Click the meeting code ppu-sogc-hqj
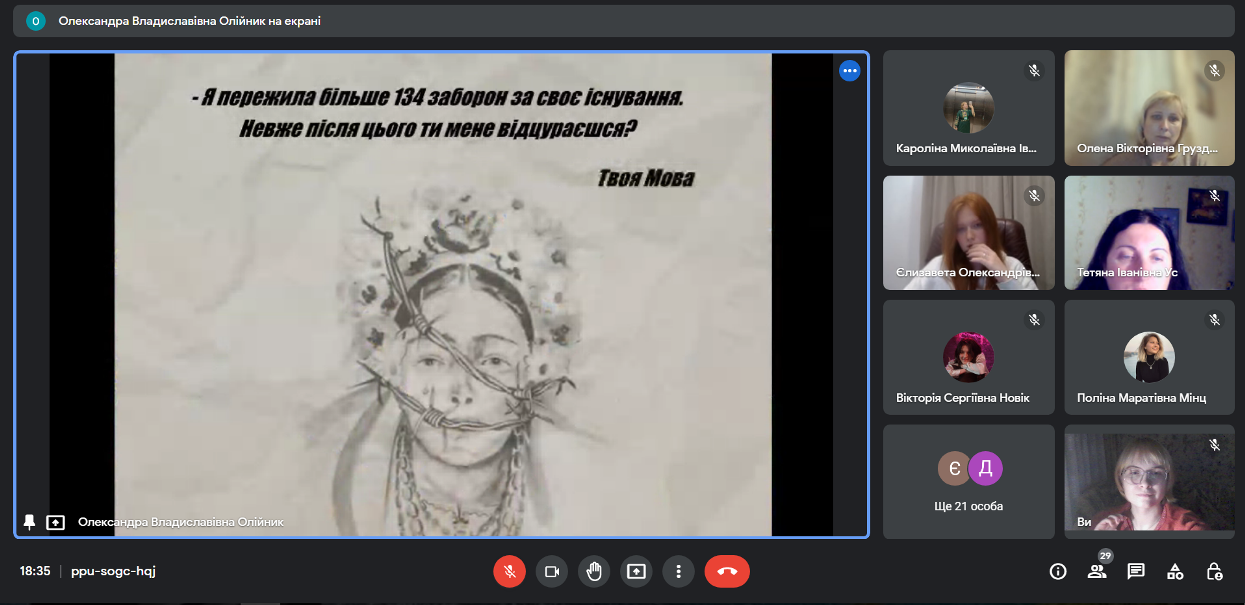This screenshot has width=1245, height=605. click(x=113, y=571)
